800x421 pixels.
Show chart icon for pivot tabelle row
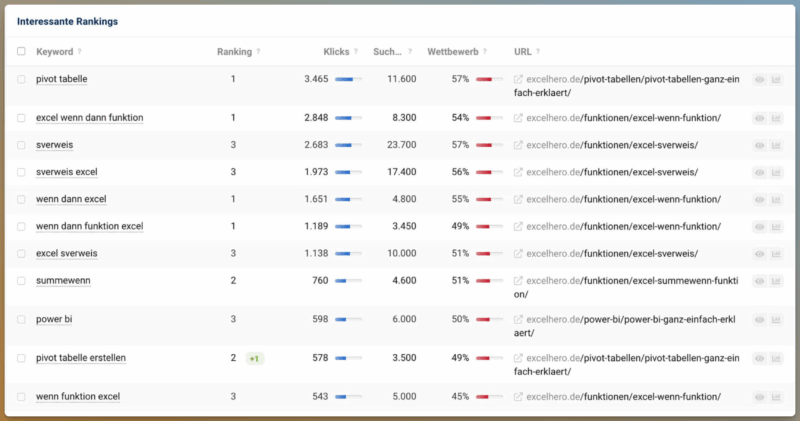point(776,80)
